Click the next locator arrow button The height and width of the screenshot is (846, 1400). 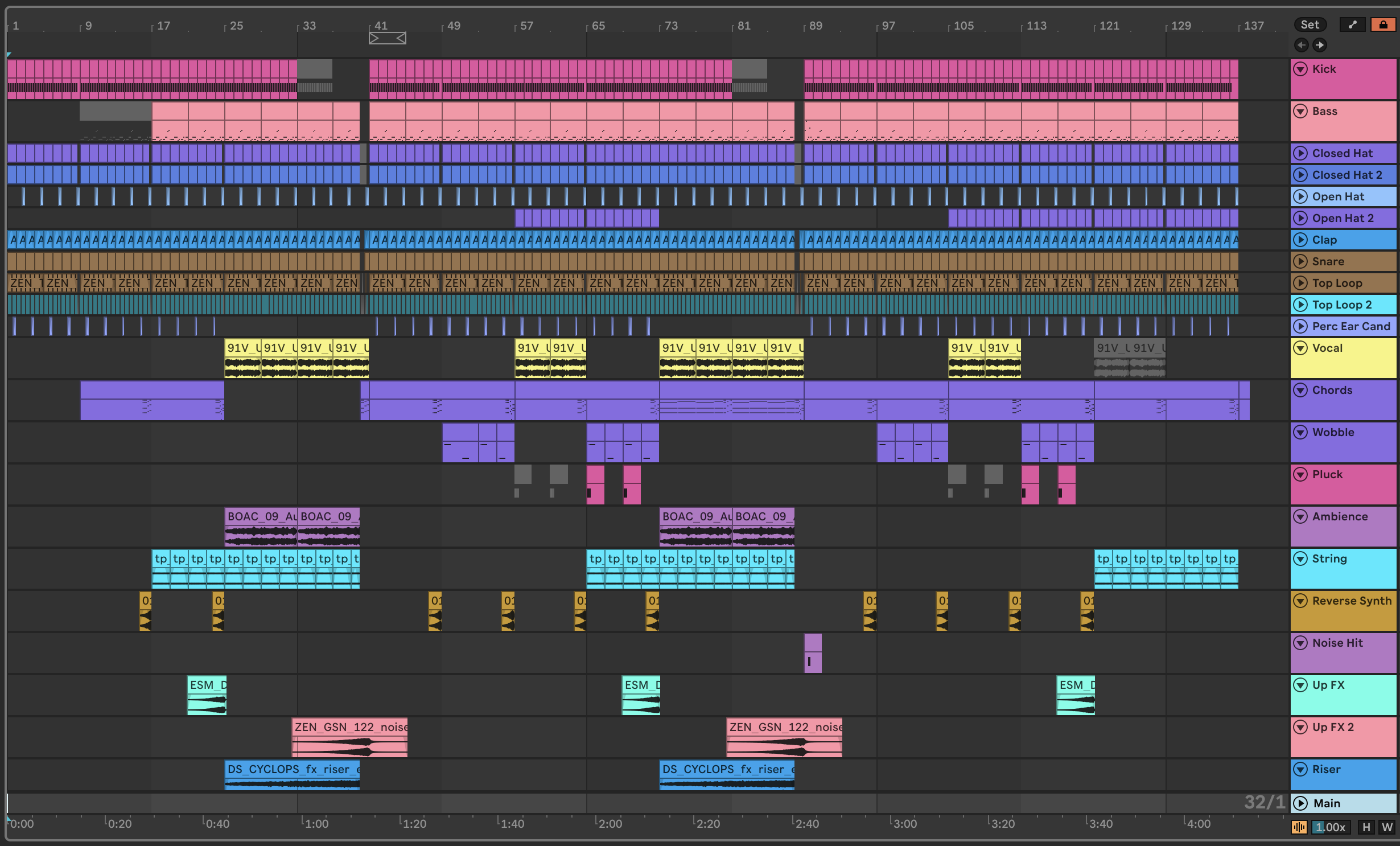tap(1319, 45)
